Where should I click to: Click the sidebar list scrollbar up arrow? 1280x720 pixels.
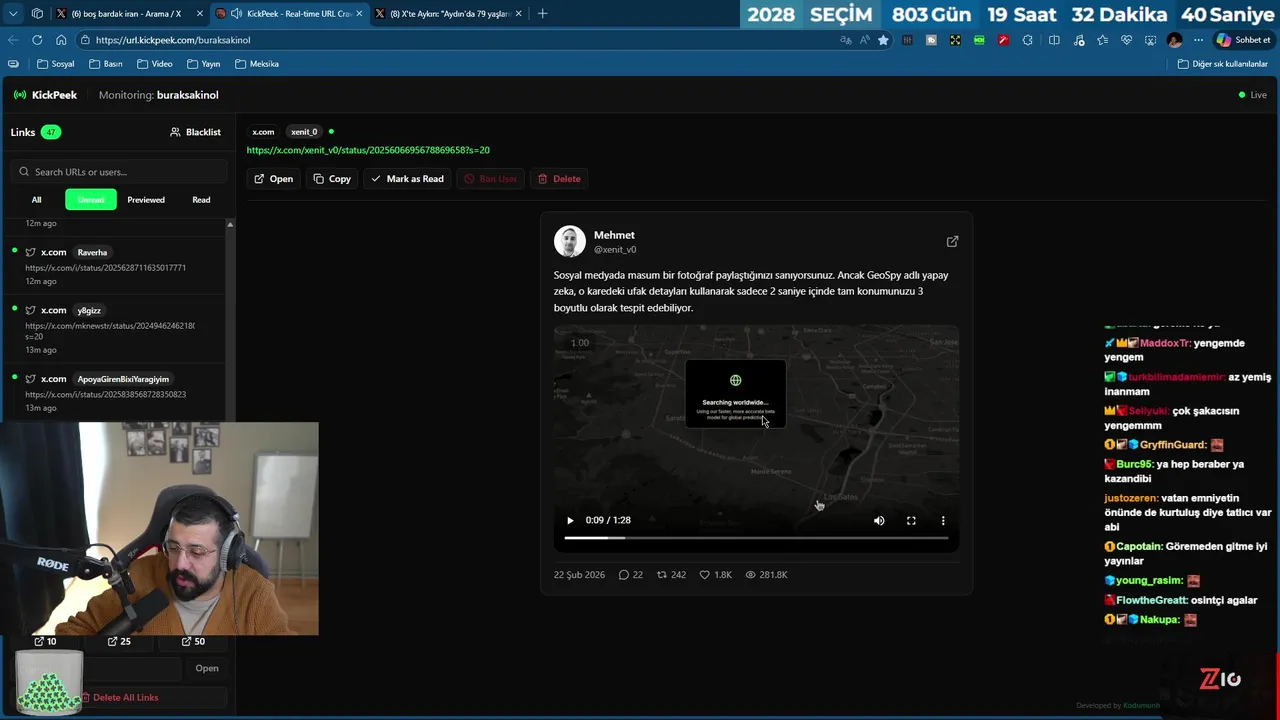230,224
